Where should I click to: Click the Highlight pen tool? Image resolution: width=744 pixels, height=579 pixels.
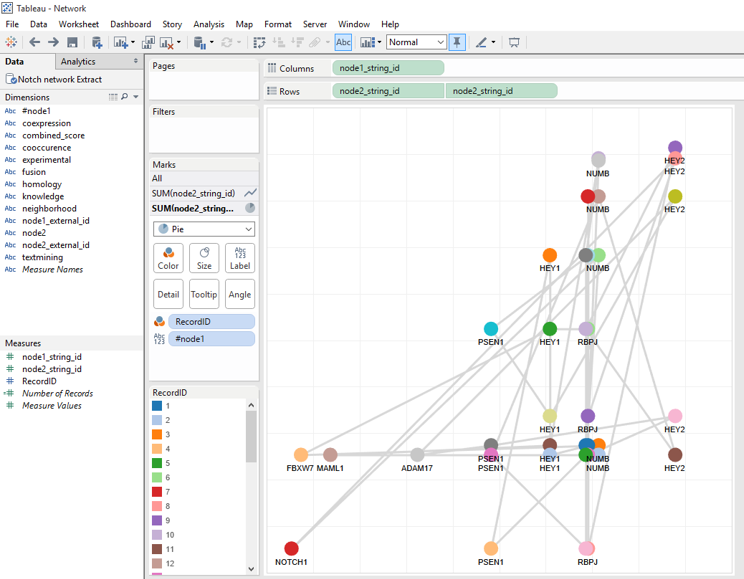(481, 43)
